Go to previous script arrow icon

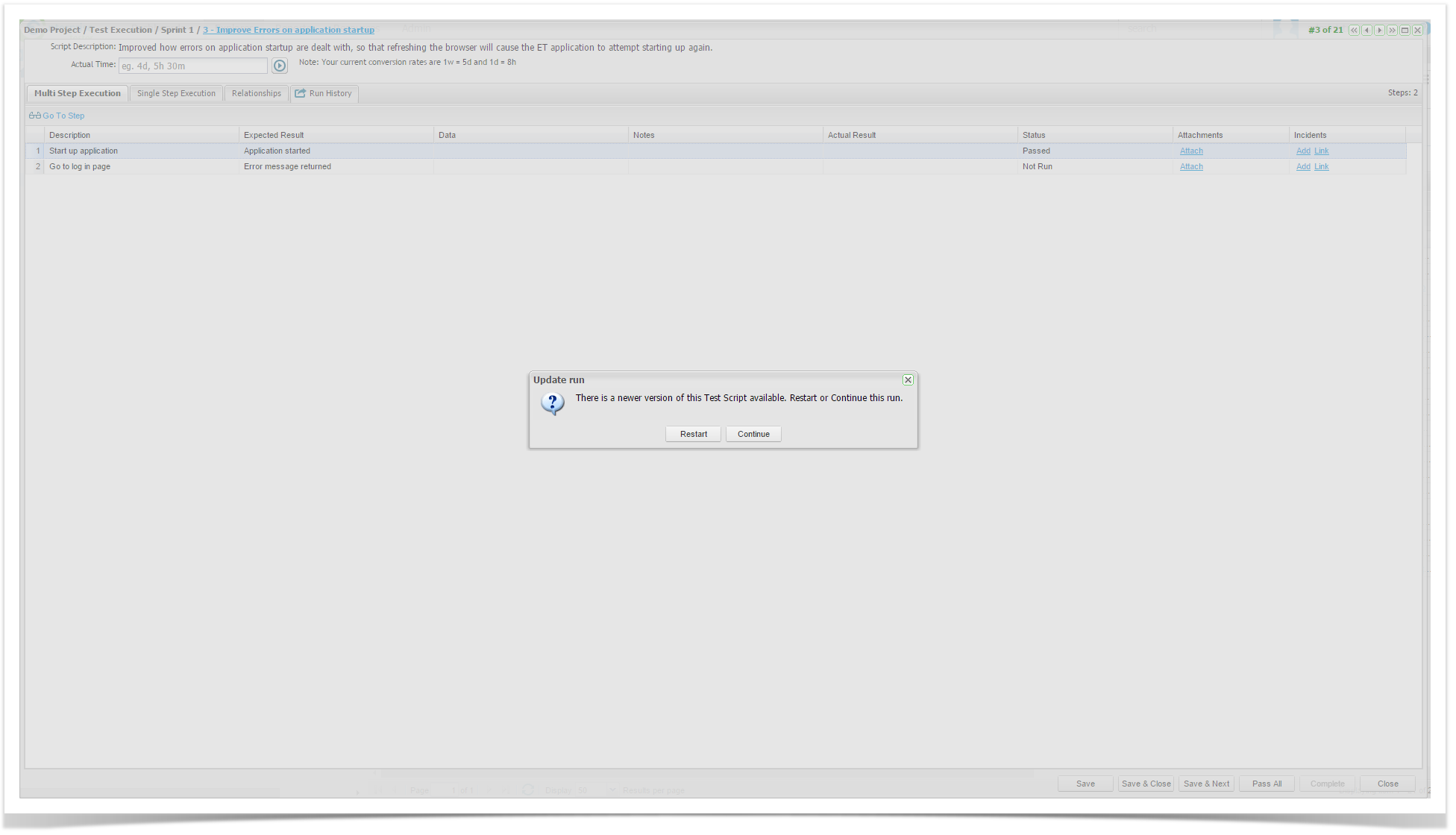(1366, 31)
